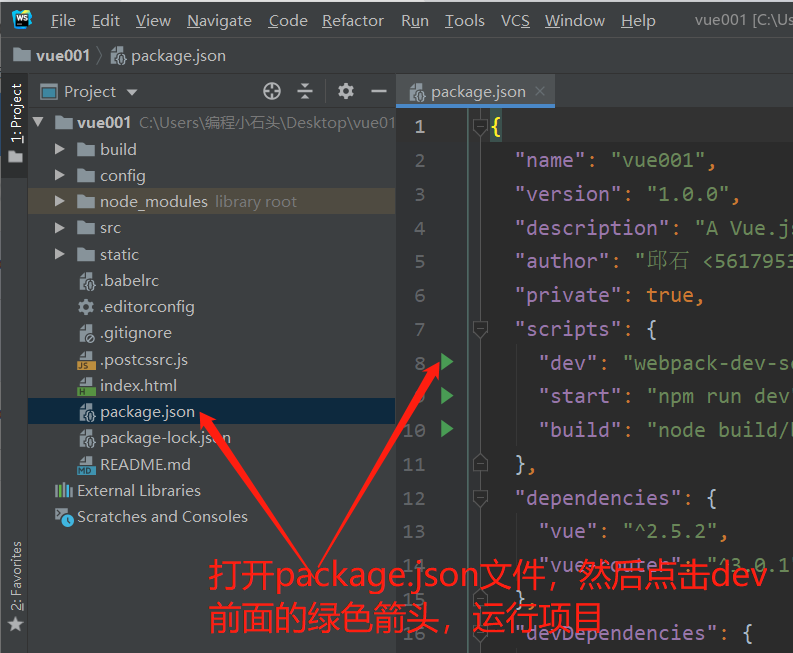Expand the node_modules folder
793x653 pixels.
(x=59, y=201)
